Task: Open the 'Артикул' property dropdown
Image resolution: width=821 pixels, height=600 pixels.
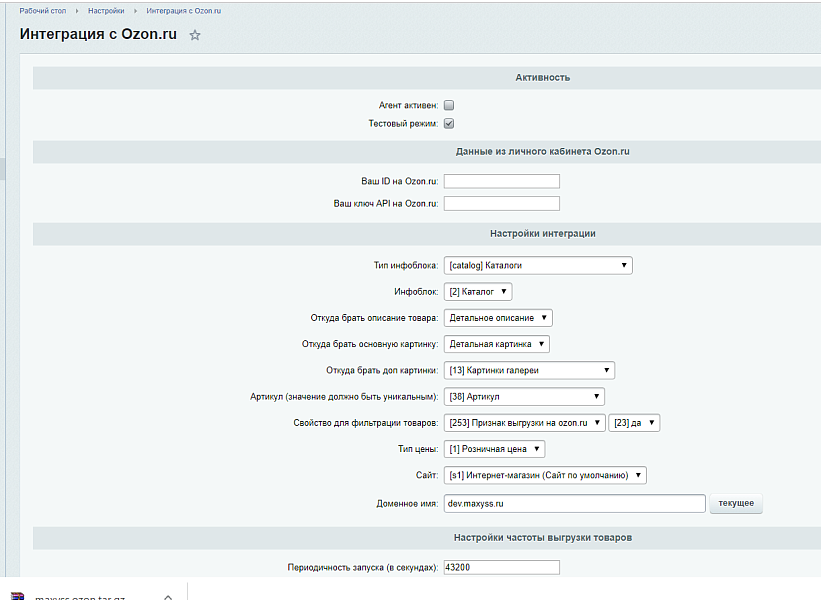Action: point(529,397)
